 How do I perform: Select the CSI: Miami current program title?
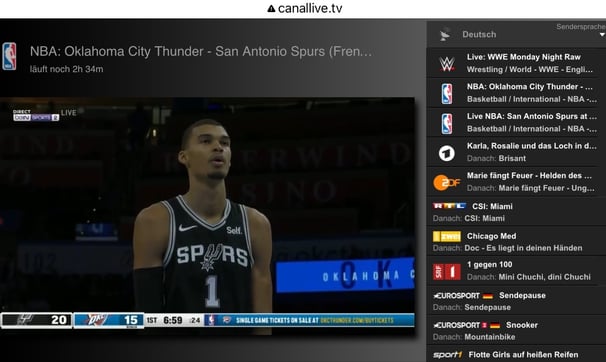click(492, 206)
